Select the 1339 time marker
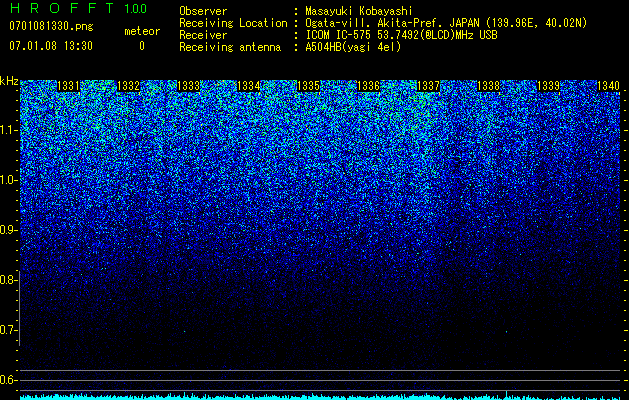 (x=548, y=86)
